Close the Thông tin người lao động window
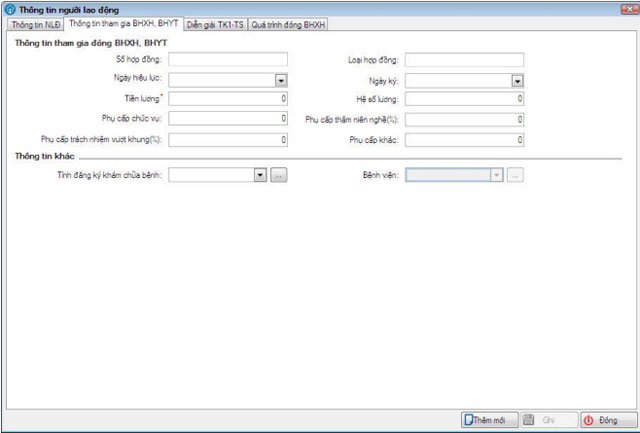The height and width of the screenshot is (433, 640). click(x=629, y=9)
